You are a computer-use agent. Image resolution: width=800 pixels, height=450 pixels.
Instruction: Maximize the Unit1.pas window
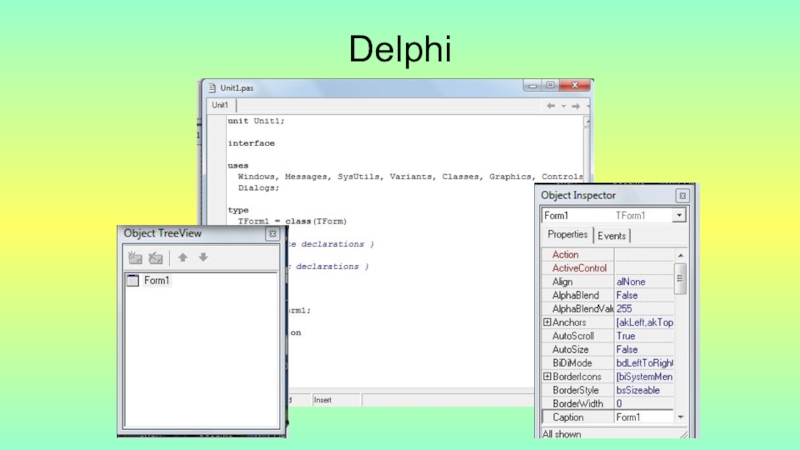coord(550,85)
